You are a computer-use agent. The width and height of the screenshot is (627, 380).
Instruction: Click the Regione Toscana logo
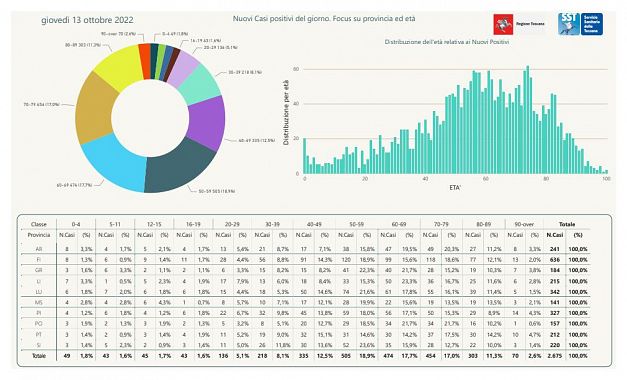pyautogui.click(x=520, y=24)
